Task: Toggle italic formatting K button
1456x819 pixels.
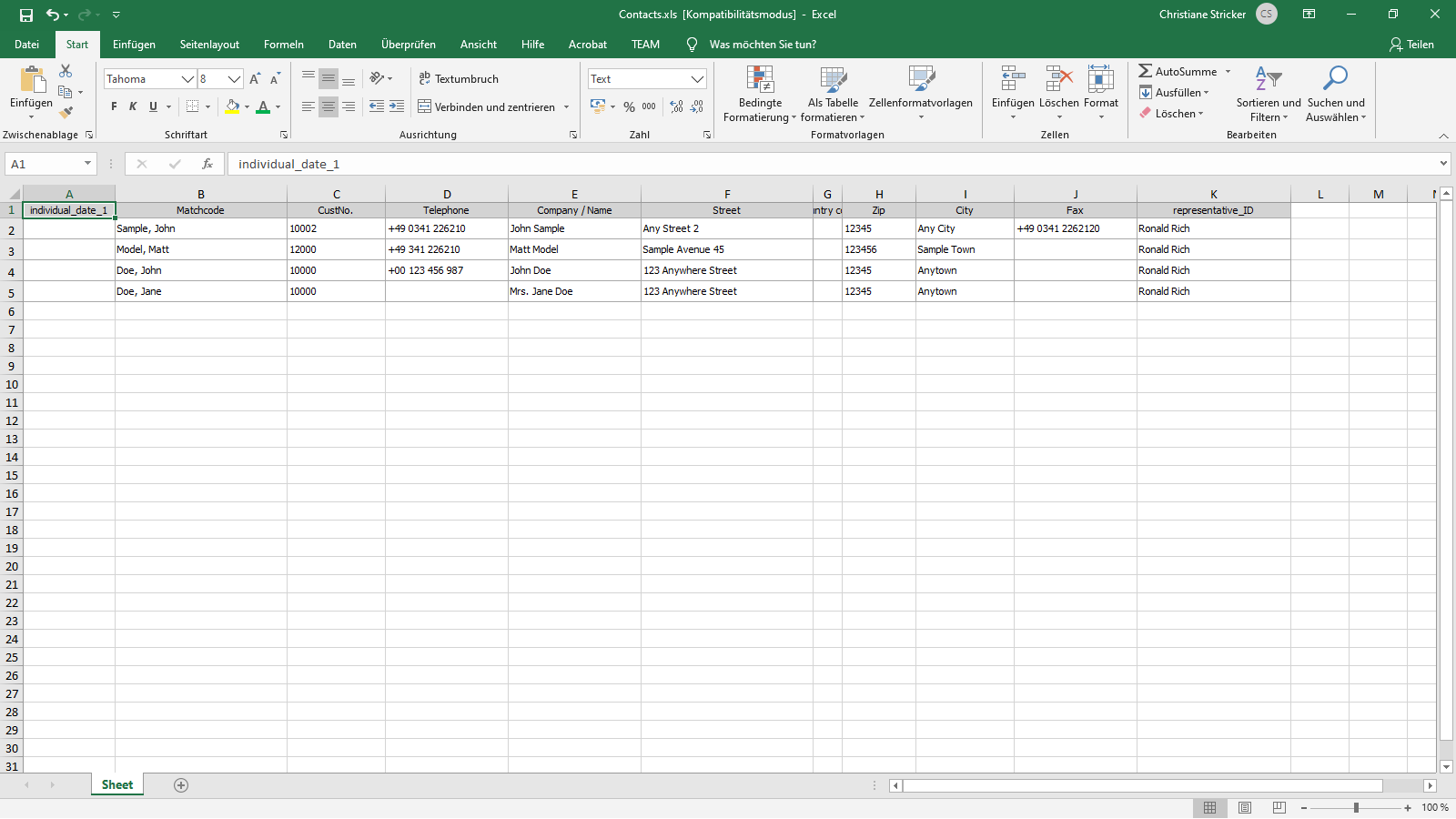Action: tap(133, 106)
